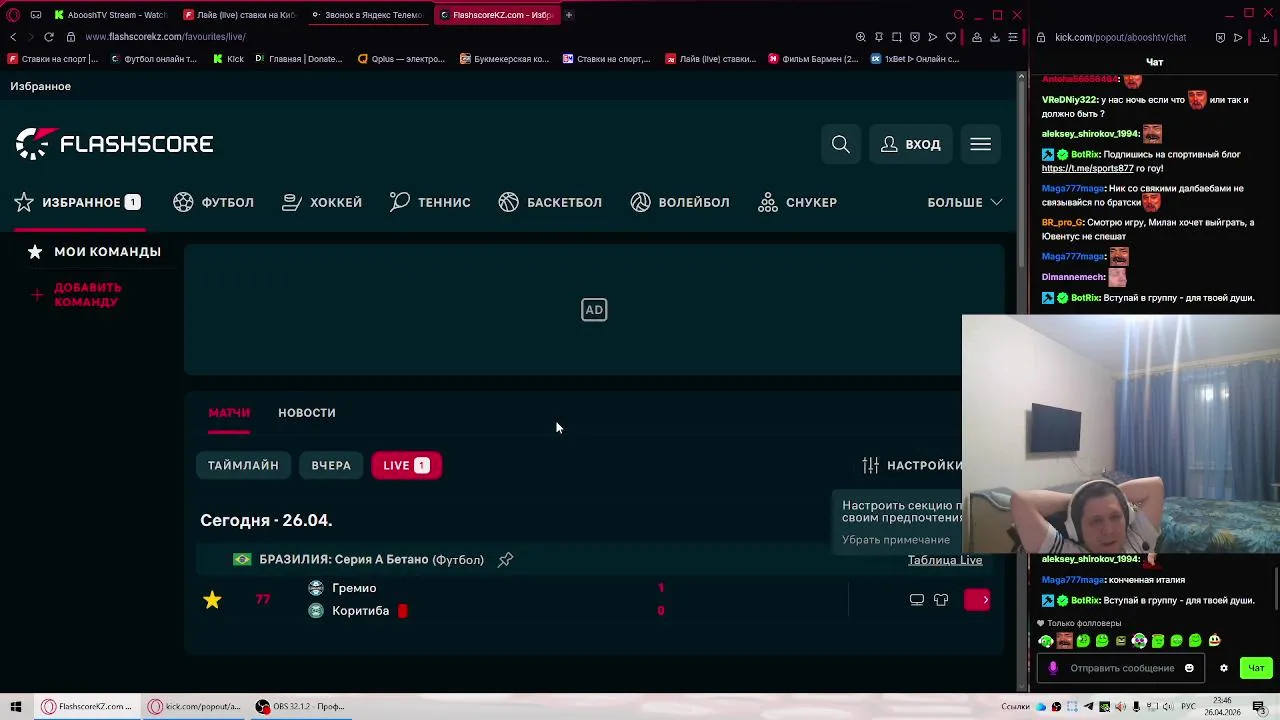Viewport: 1280px width, 720px height.
Task: Switch to the МАТЧИ tab
Action: coord(229,413)
